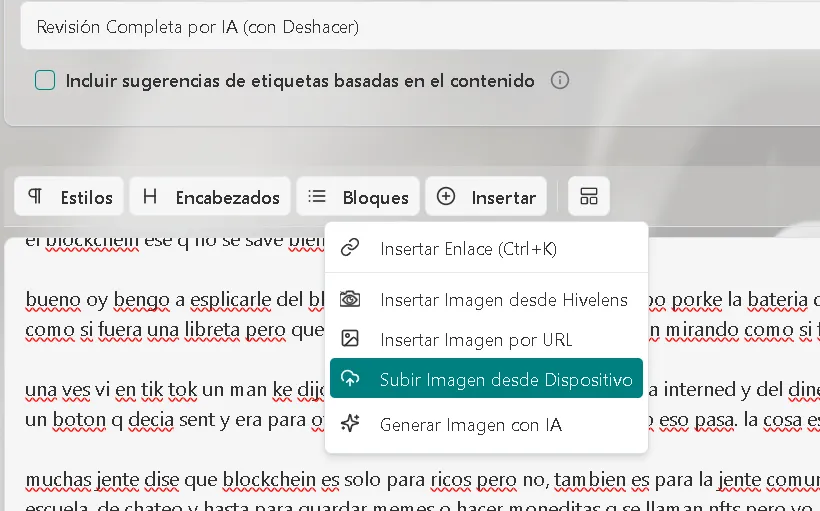Open the Bloques dropdown button
The height and width of the screenshot is (511, 820).
358,197
